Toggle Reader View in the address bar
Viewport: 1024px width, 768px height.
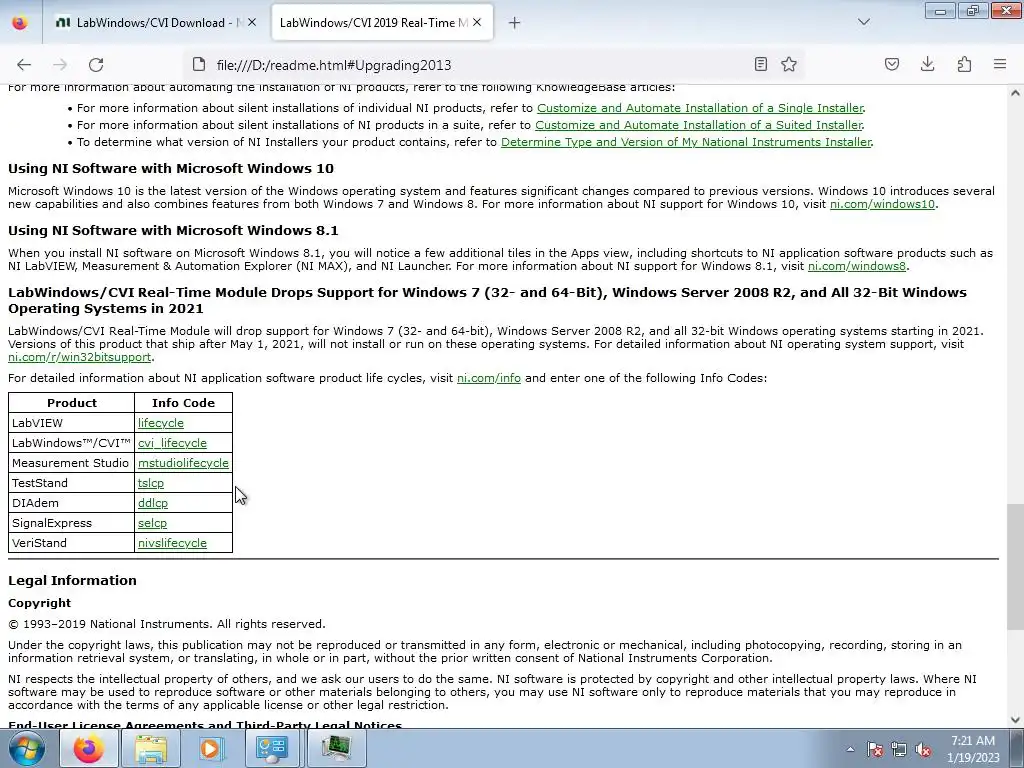pyautogui.click(x=760, y=64)
